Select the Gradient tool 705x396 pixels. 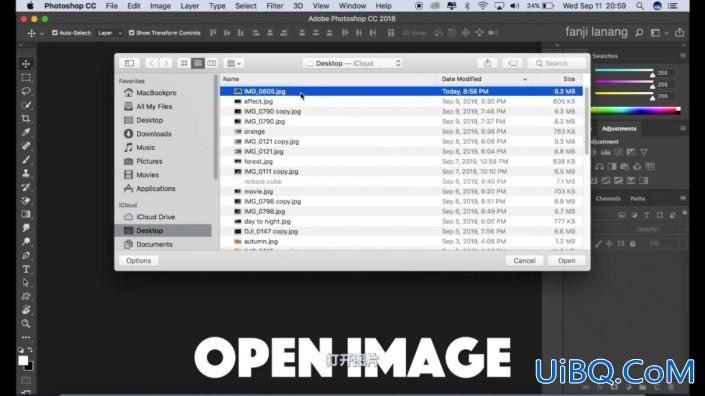[x=26, y=214]
